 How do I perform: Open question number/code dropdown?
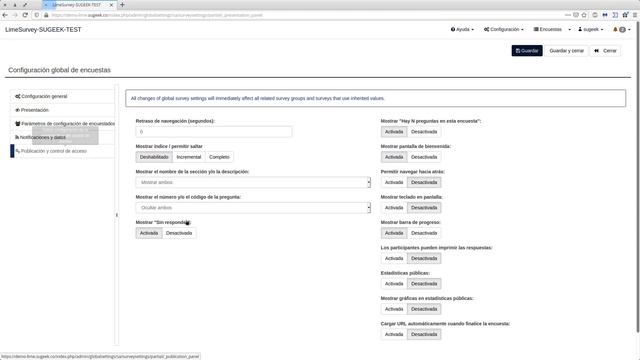(253, 208)
